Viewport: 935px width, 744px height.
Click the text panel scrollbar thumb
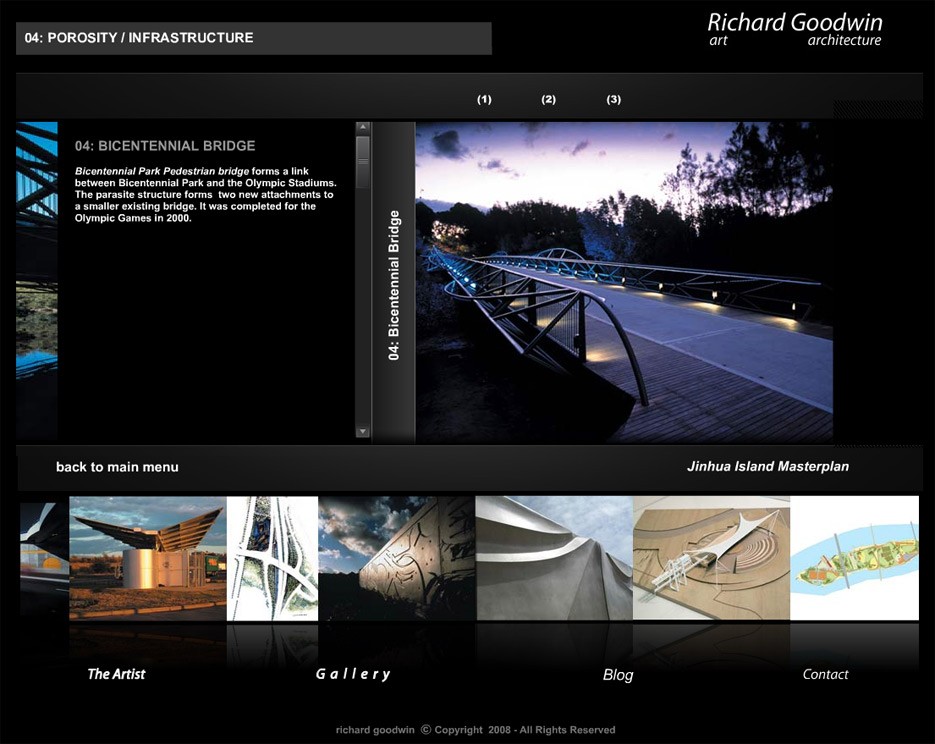click(363, 162)
